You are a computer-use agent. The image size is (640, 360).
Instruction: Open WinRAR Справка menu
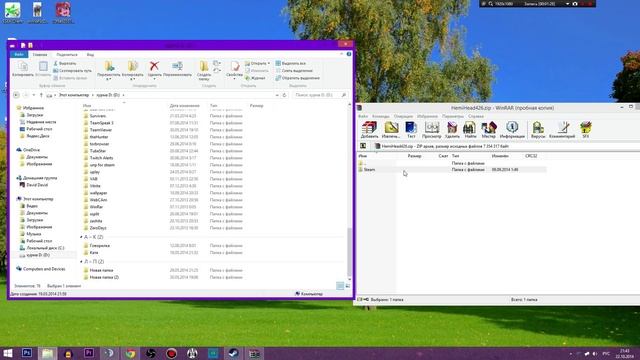coord(476,116)
